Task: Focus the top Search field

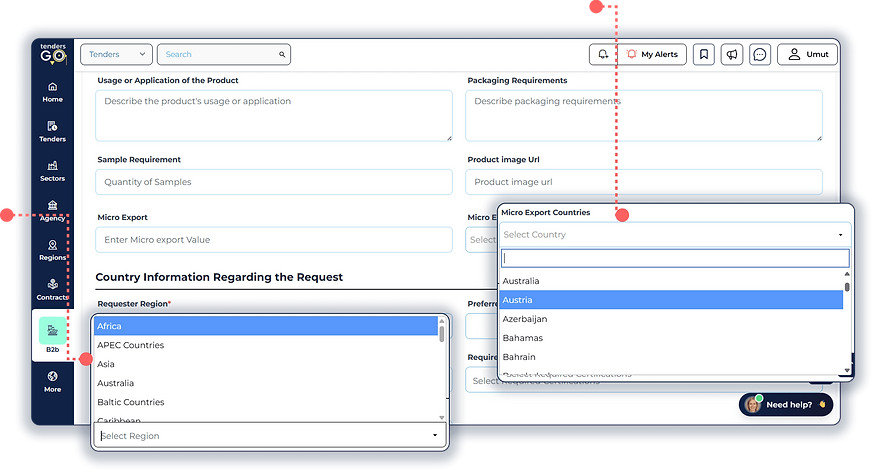Action: pos(224,55)
